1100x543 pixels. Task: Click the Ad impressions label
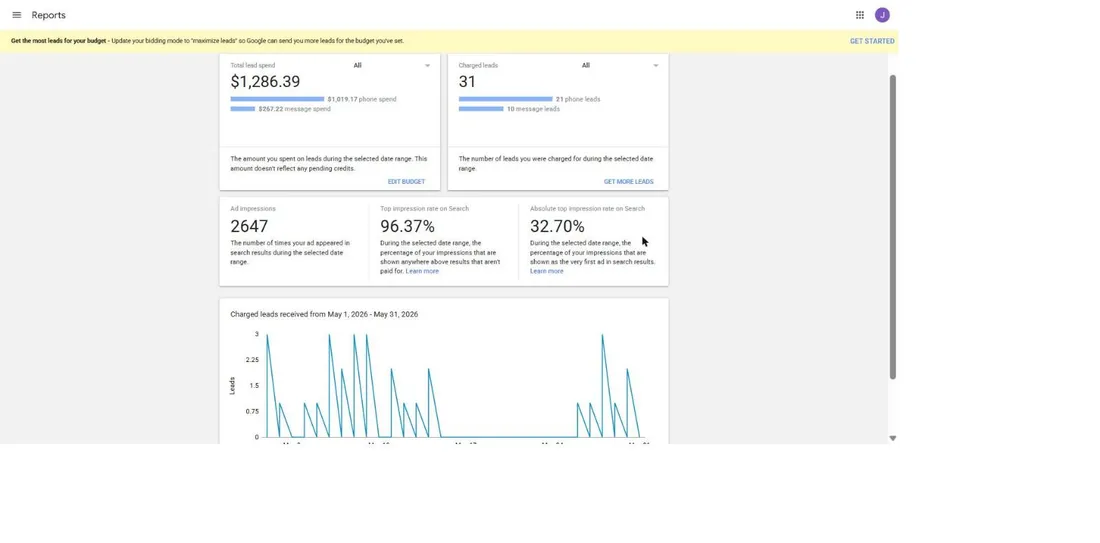(x=253, y=208)
